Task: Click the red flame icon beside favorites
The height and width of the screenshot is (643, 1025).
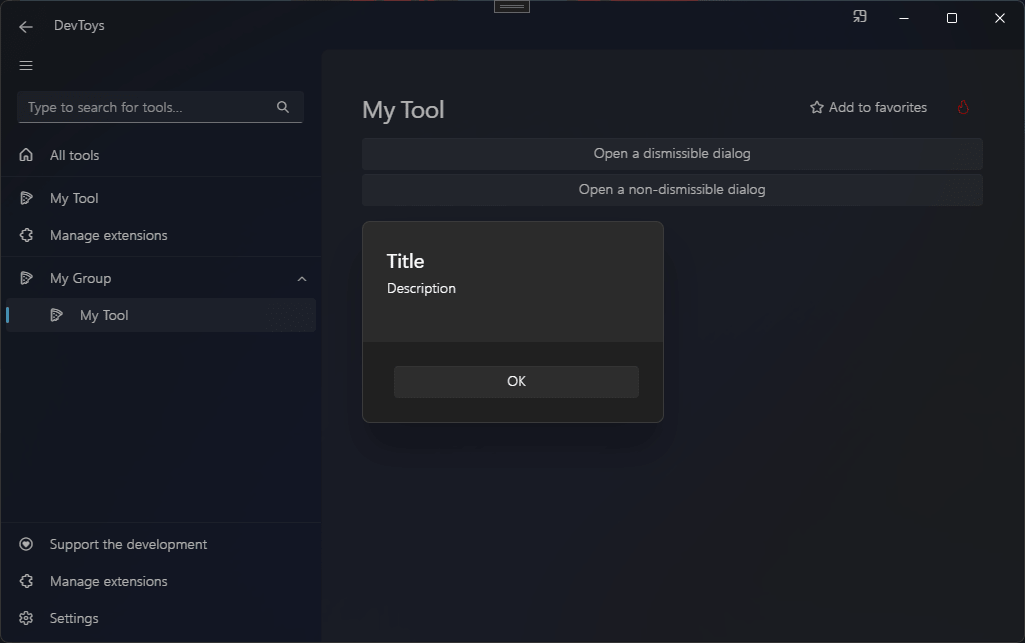Action: [x=963, y=107]
